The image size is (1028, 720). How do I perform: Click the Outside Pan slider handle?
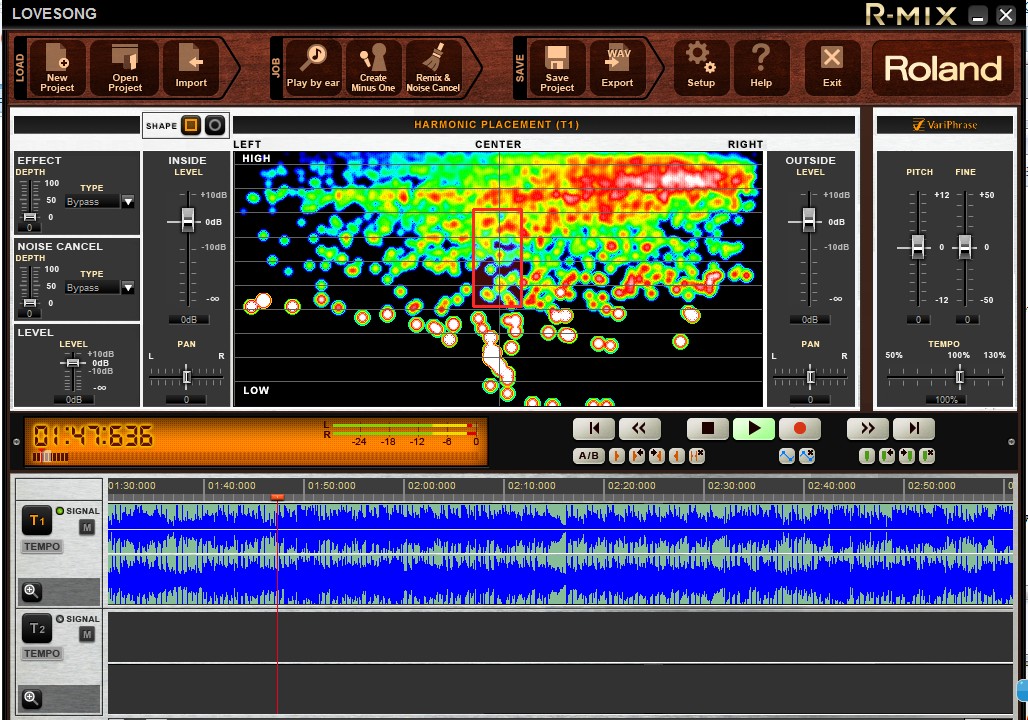[x=810, y=376]
